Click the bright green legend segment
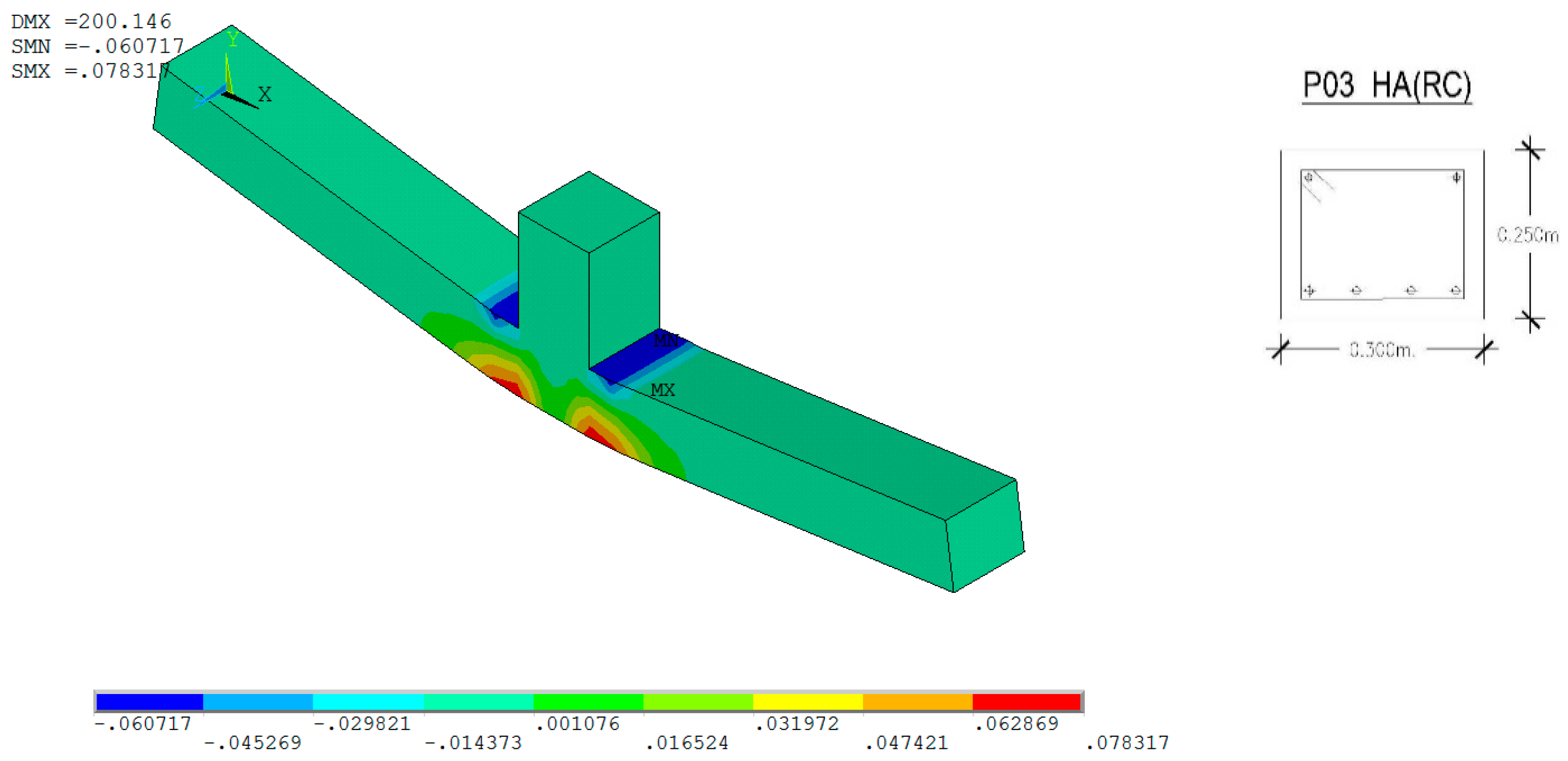Image resolution: width=1568 pixels, height=761 pixels. pos(588,702)
